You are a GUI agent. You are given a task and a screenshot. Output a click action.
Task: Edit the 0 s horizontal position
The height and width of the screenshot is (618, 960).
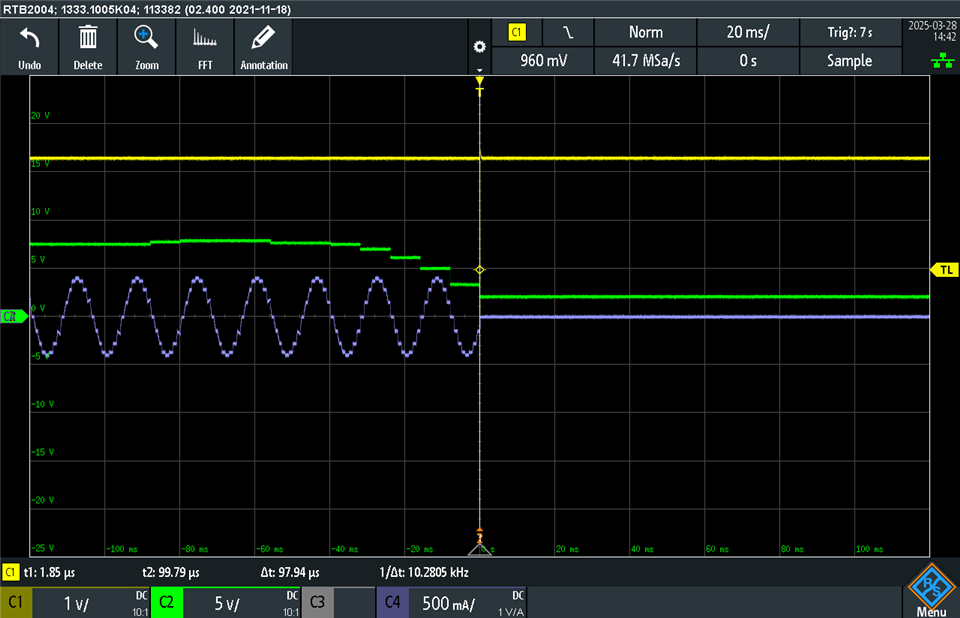pyautogui.click(x=748, y=61)
